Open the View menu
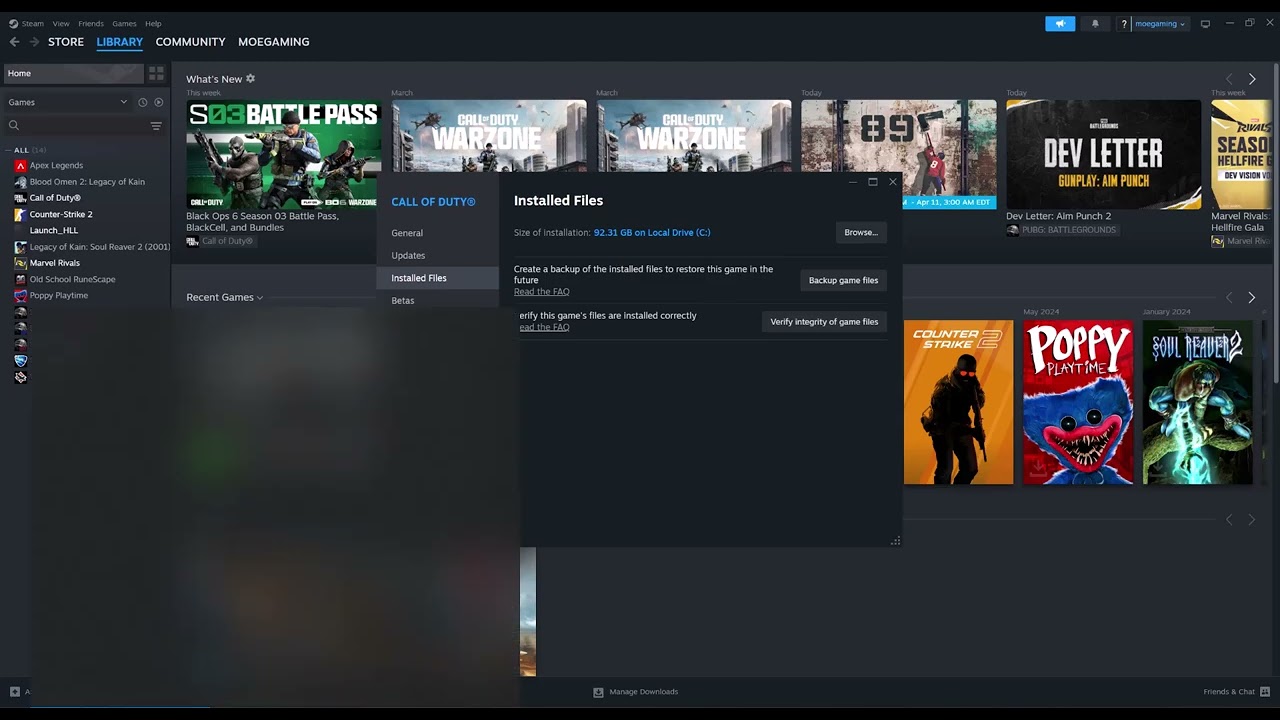 (61, 23)
